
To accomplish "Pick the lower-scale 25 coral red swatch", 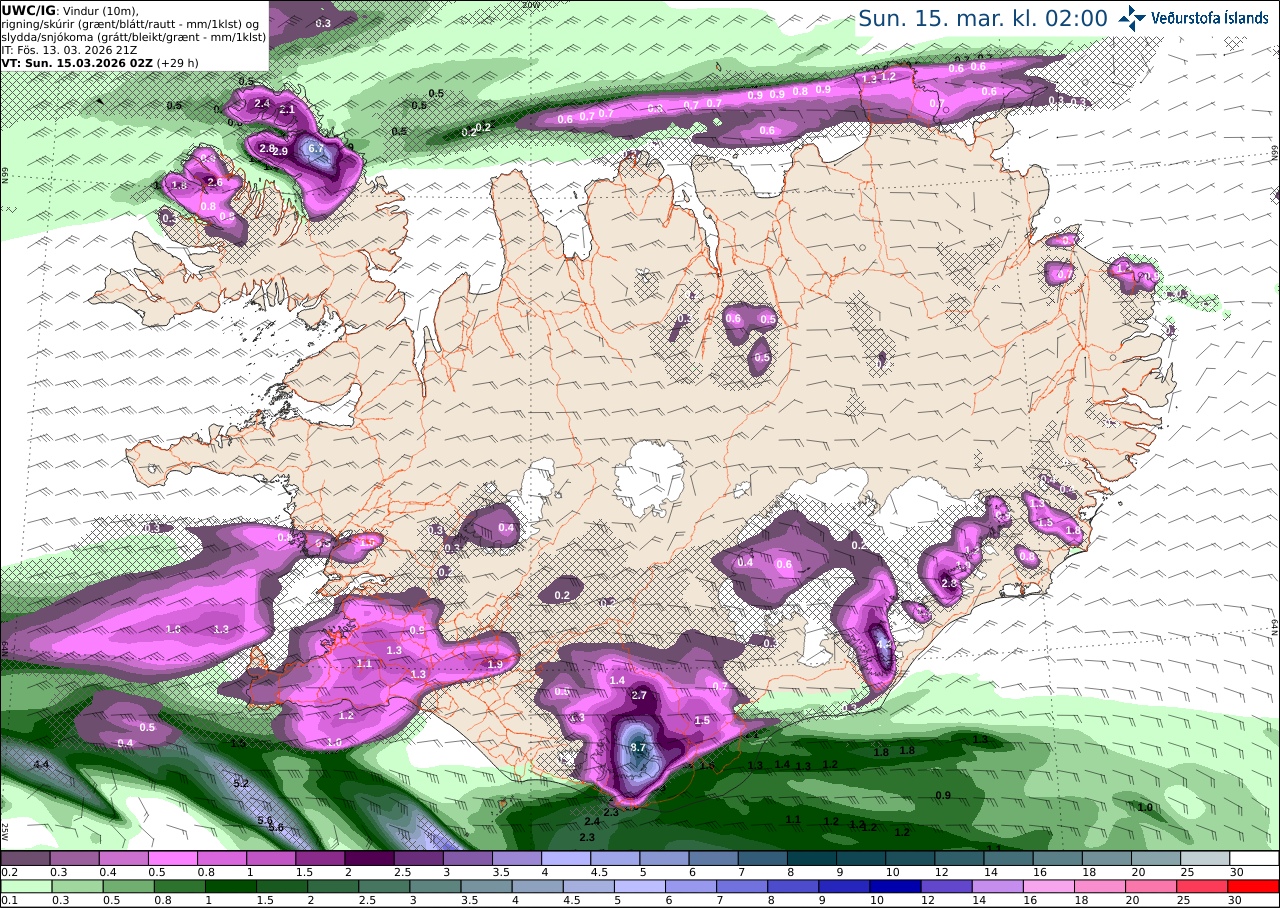I will coord(1203,886).
